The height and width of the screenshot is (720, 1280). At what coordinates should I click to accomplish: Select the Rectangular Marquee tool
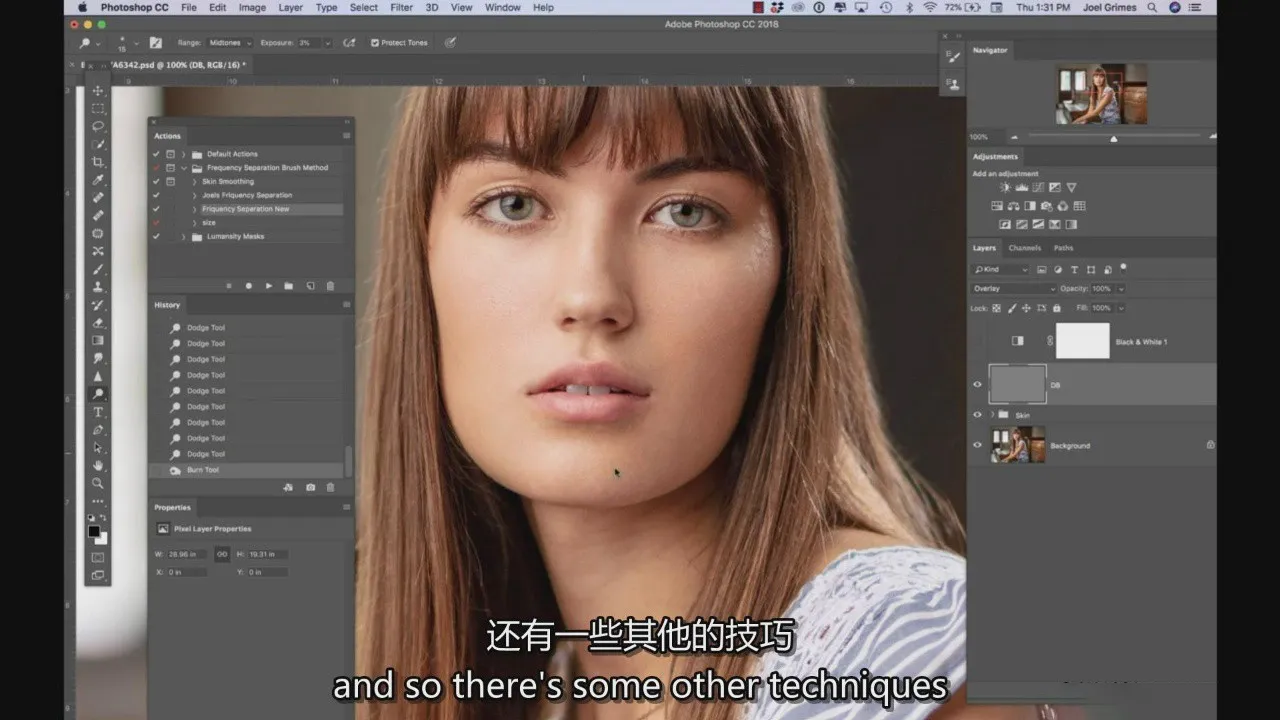coord(98,109)
